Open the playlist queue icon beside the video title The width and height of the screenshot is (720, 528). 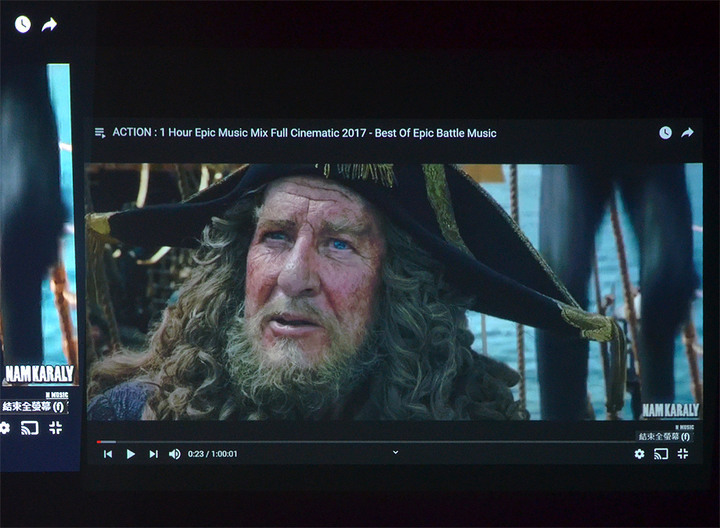100,133
